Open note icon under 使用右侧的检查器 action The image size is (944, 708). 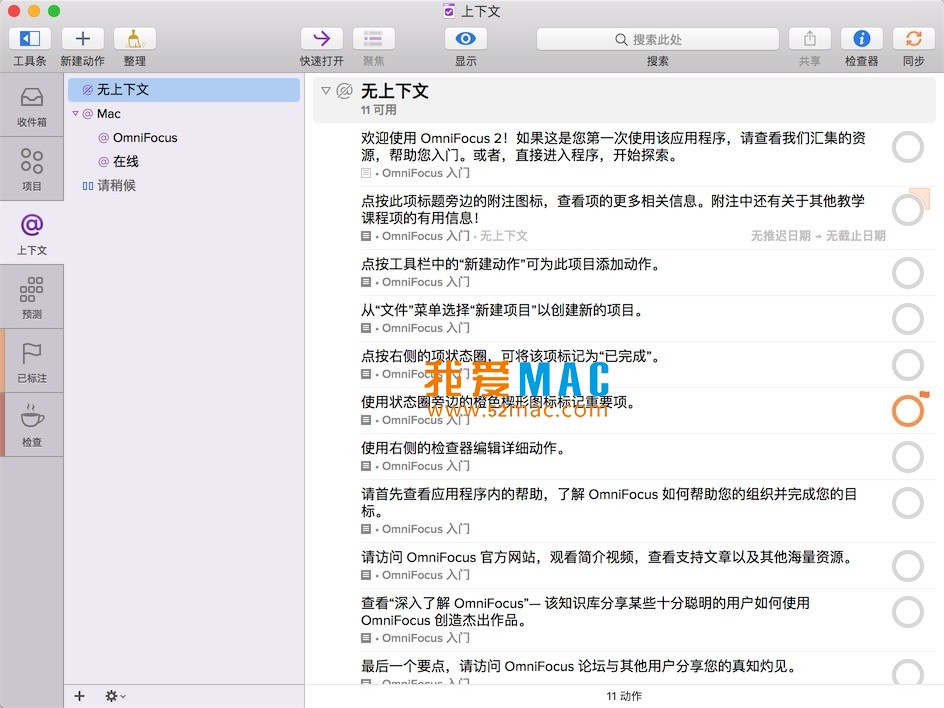pyautogui.click(x=365, y=466)
